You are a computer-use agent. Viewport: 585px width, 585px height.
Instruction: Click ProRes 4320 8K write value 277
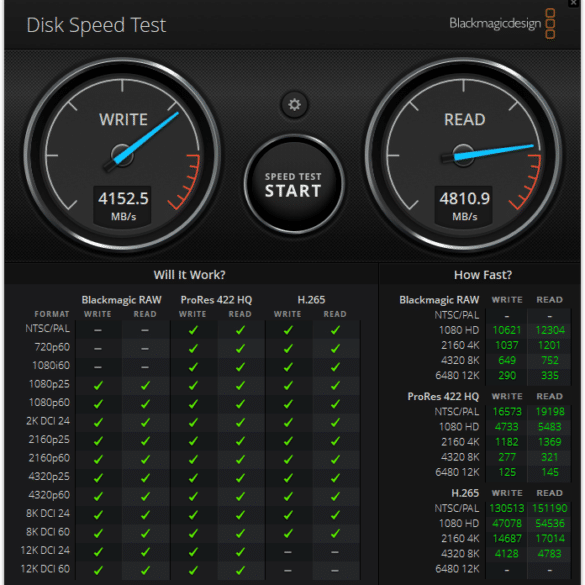click(x=507, y=457)
